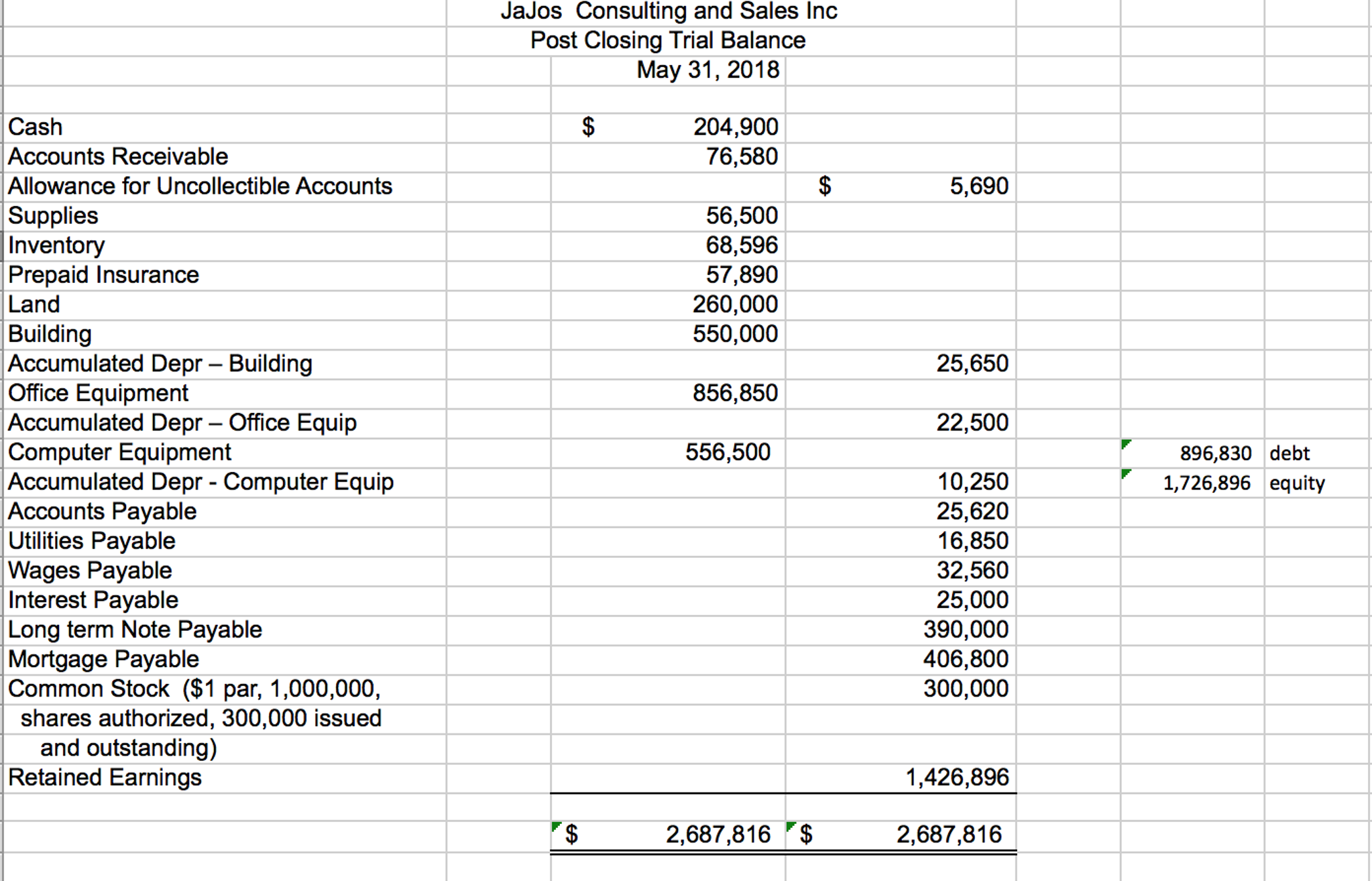The image size is (1372, 881).
Task: Select the Cash account cell
Action: (x=35, y=127)
